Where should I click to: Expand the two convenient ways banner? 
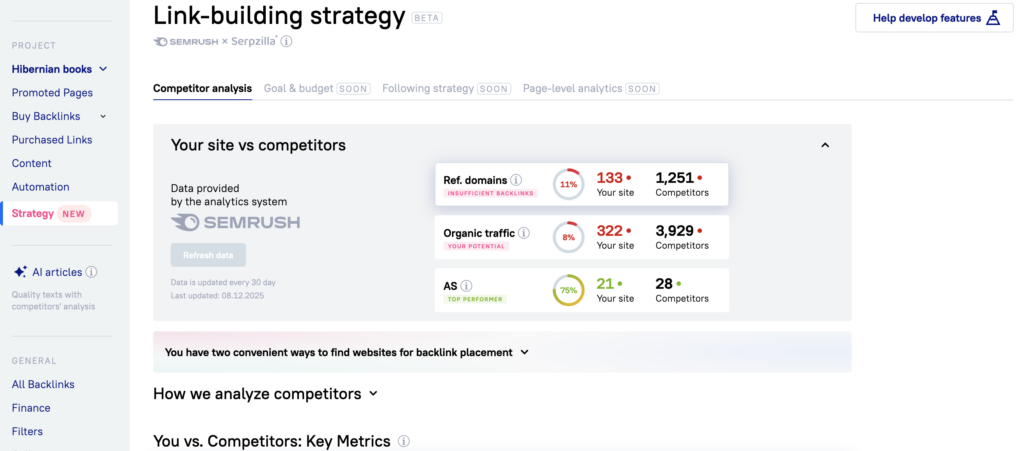point(525,352)
